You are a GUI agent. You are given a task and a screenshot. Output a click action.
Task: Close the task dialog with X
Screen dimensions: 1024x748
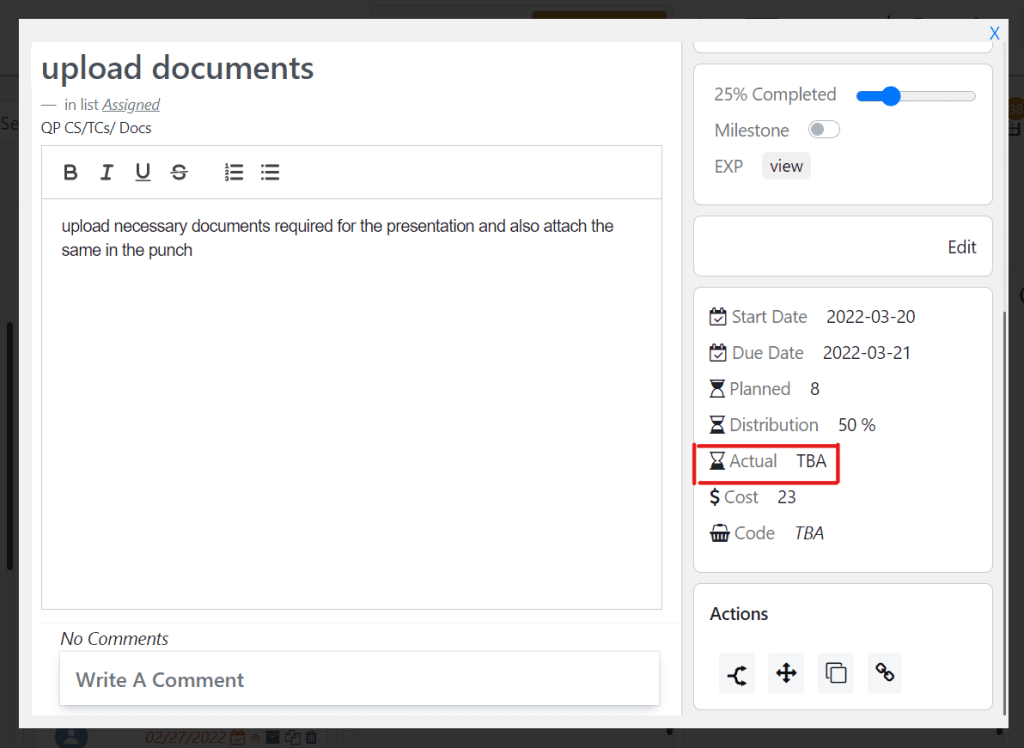click(994, 33)
